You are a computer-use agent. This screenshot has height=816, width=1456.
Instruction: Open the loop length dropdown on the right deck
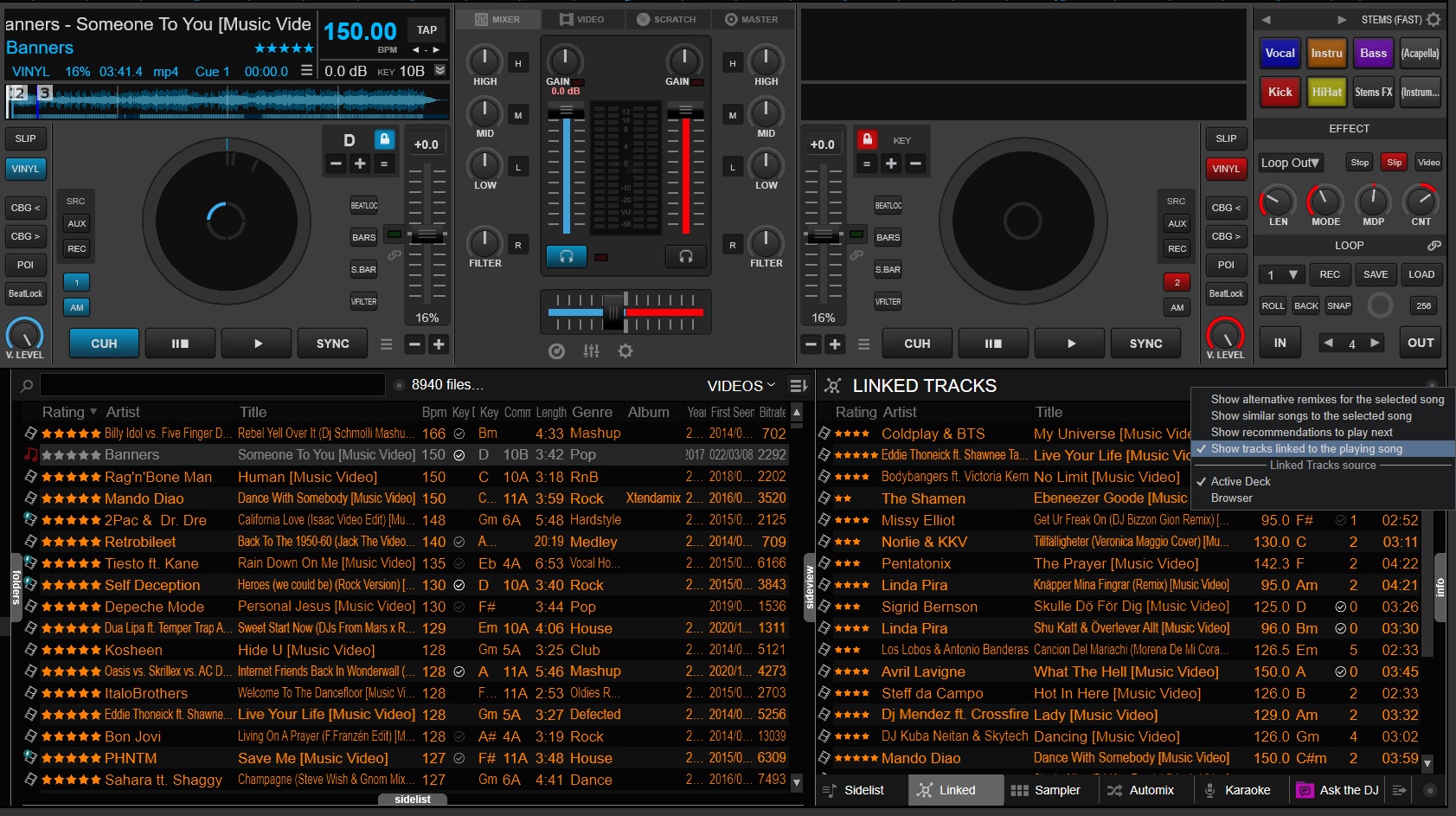1281,274
